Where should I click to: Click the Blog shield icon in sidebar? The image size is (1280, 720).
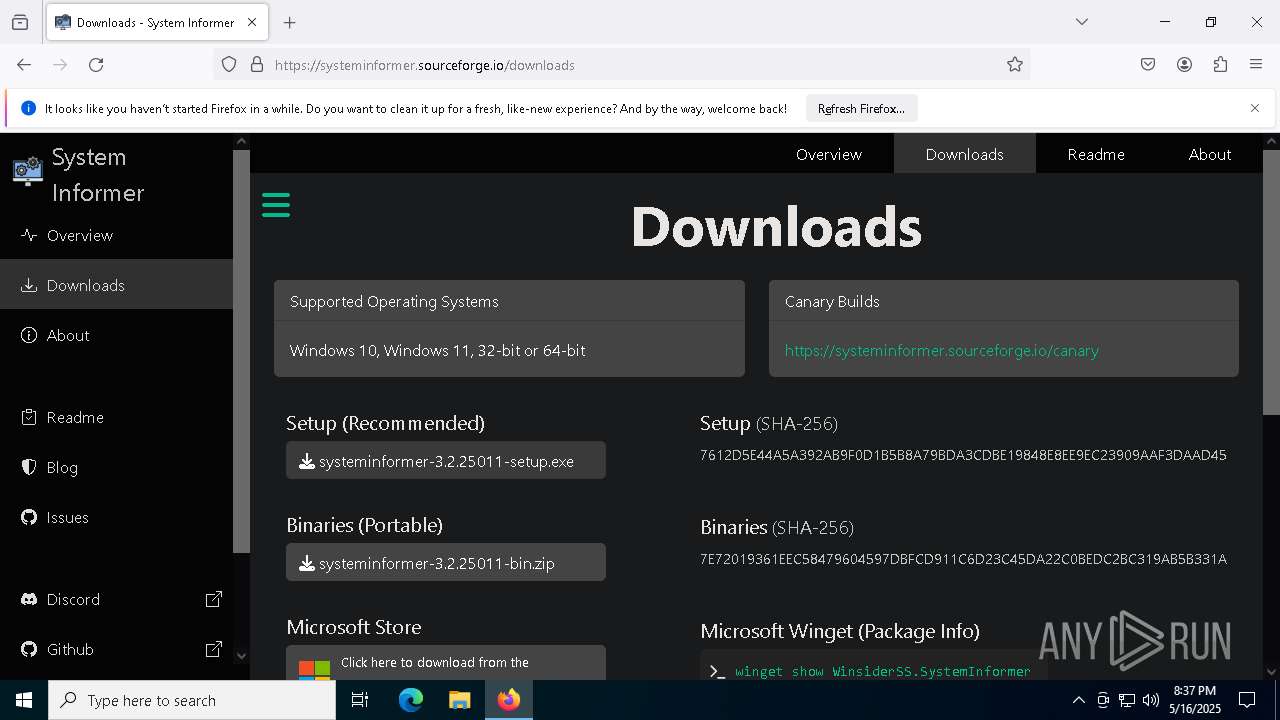coord(29,467)
